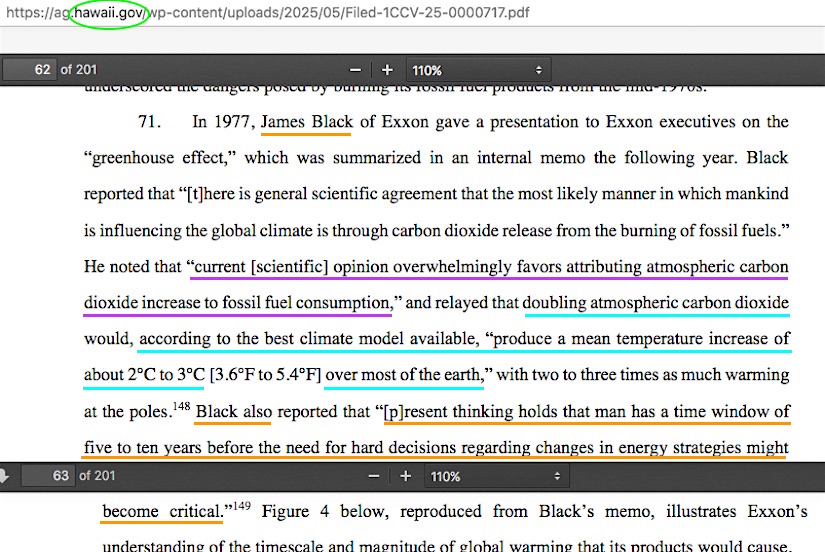Open the 110% zoom dropdown in upper toolbar

pos(478,70)
